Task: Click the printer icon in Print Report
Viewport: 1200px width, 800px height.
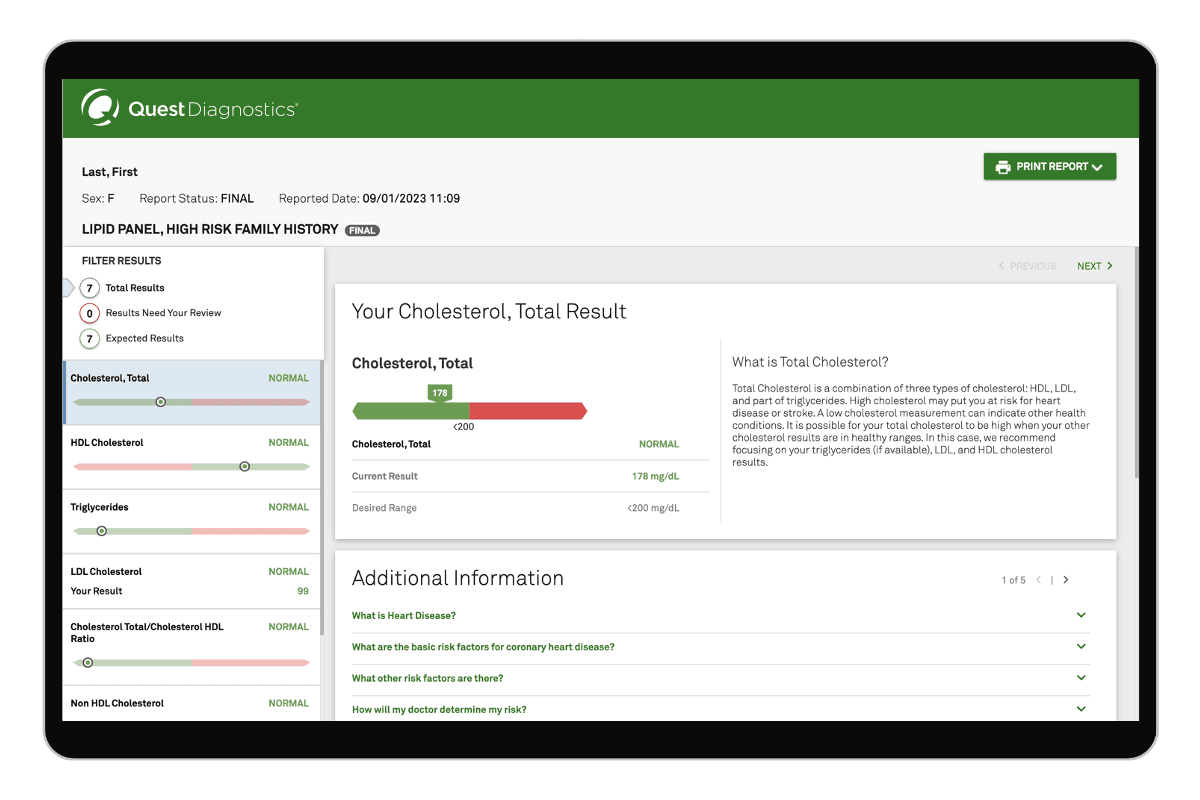Action: (1002, 167)
